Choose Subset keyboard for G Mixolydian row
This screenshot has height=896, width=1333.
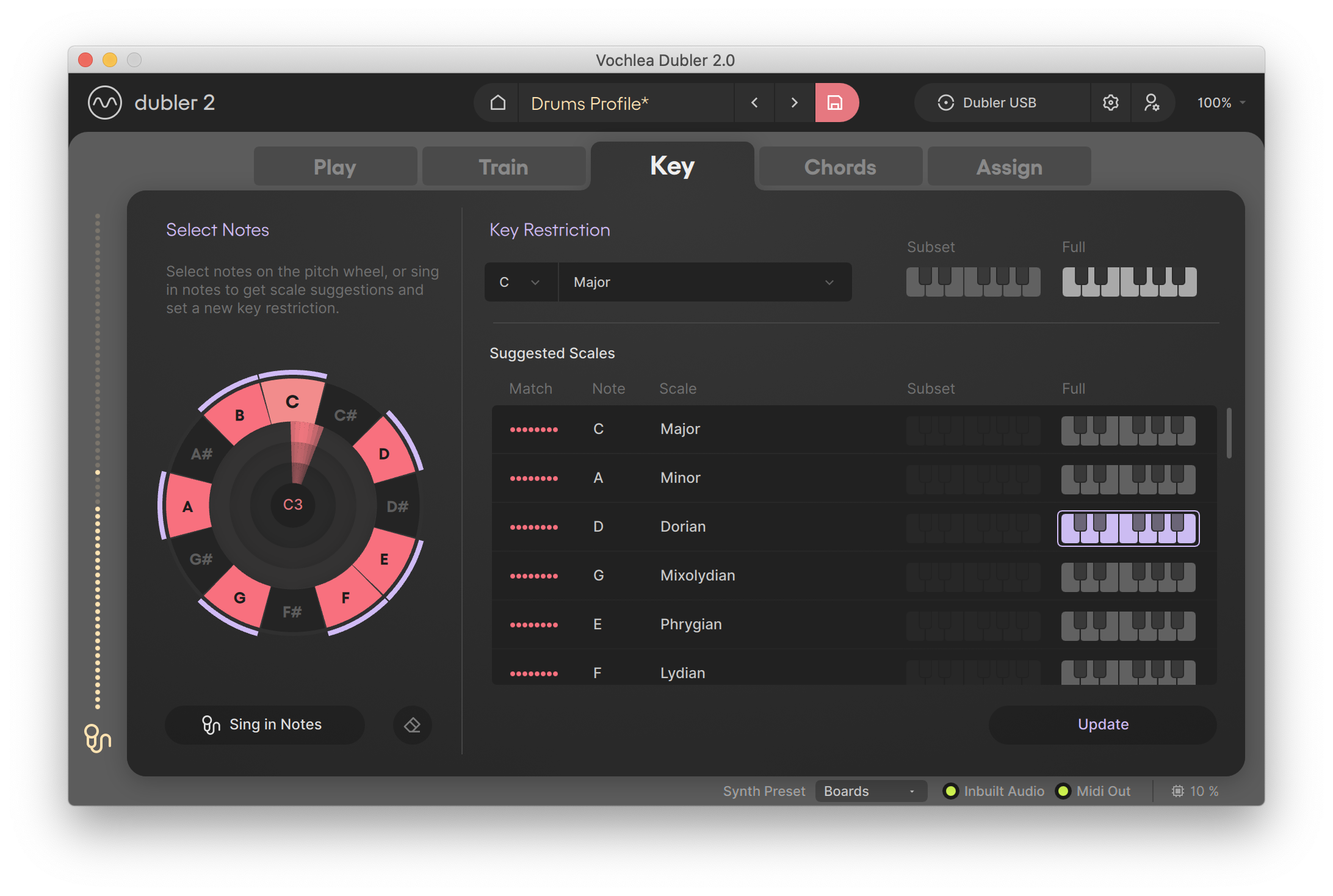tap(973, 577)
